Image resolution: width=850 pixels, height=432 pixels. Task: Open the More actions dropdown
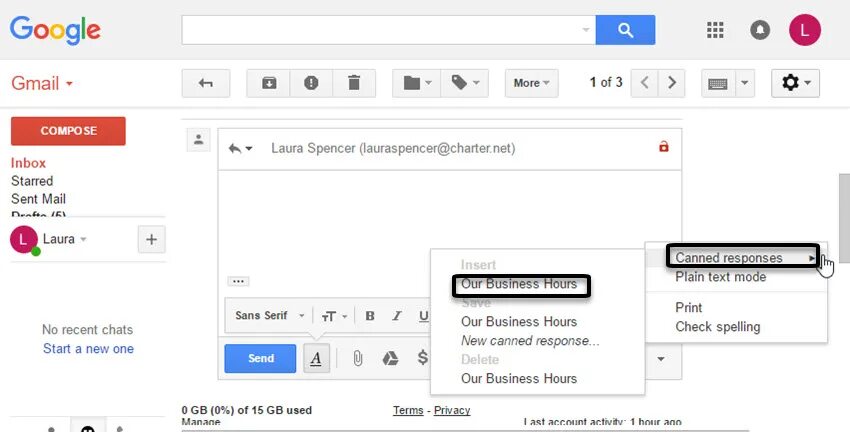(x=531, y=83)
